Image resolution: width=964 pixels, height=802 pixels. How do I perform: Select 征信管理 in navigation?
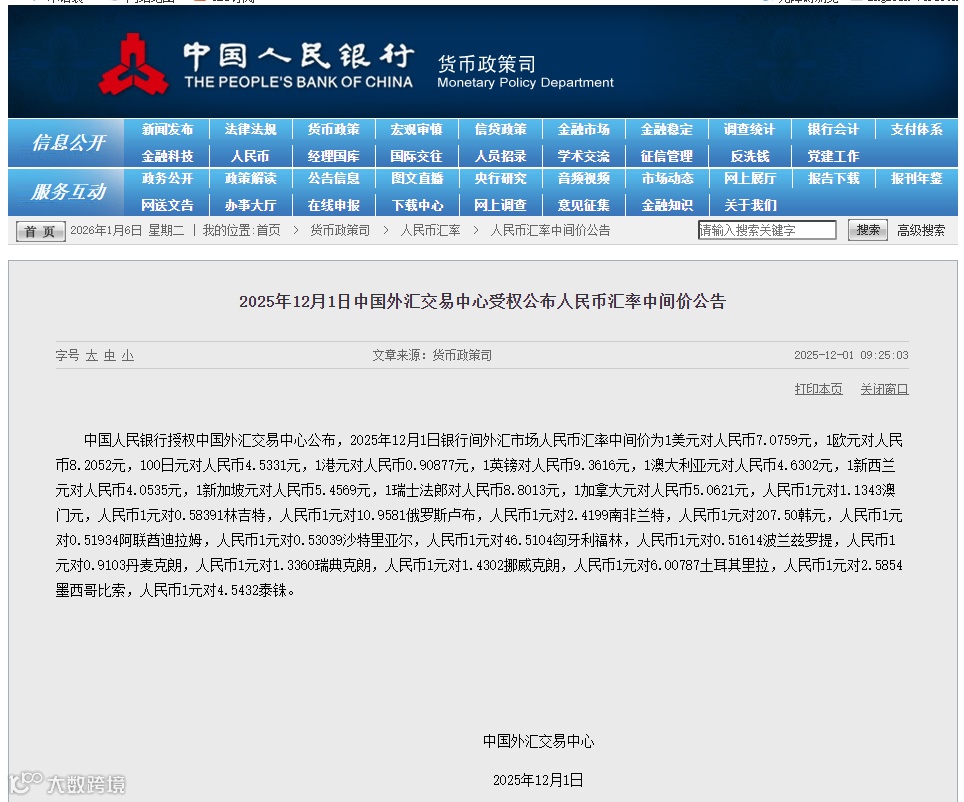[x=667, y=156]
